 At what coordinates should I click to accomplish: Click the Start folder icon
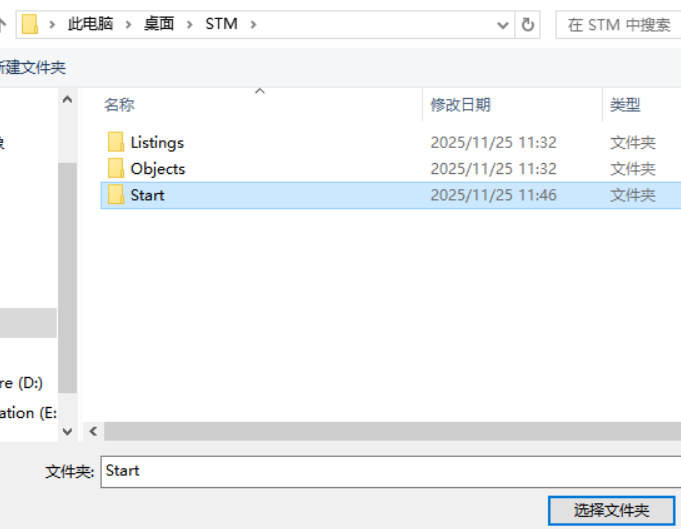pos(116,195)
